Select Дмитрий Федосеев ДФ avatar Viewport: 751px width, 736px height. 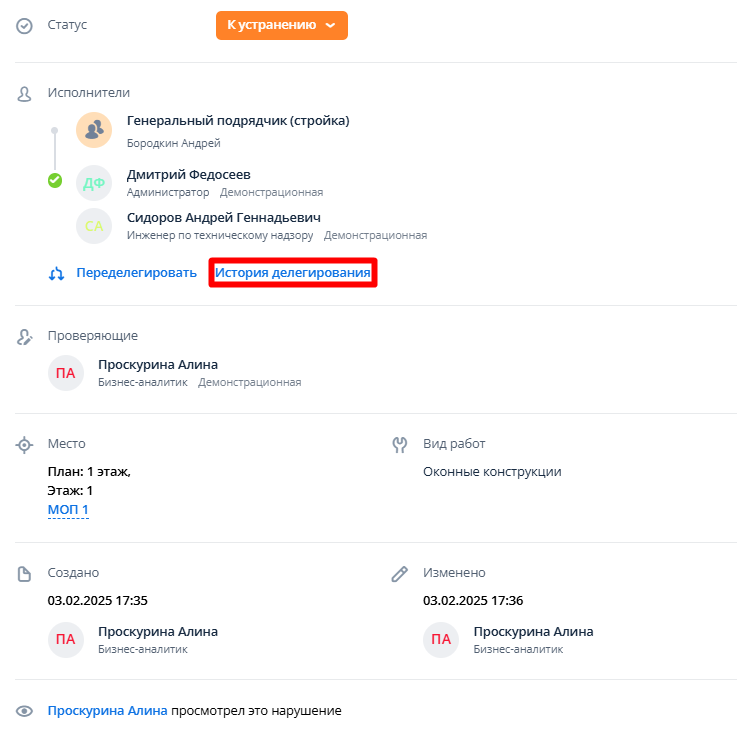[x=94, y=183]
